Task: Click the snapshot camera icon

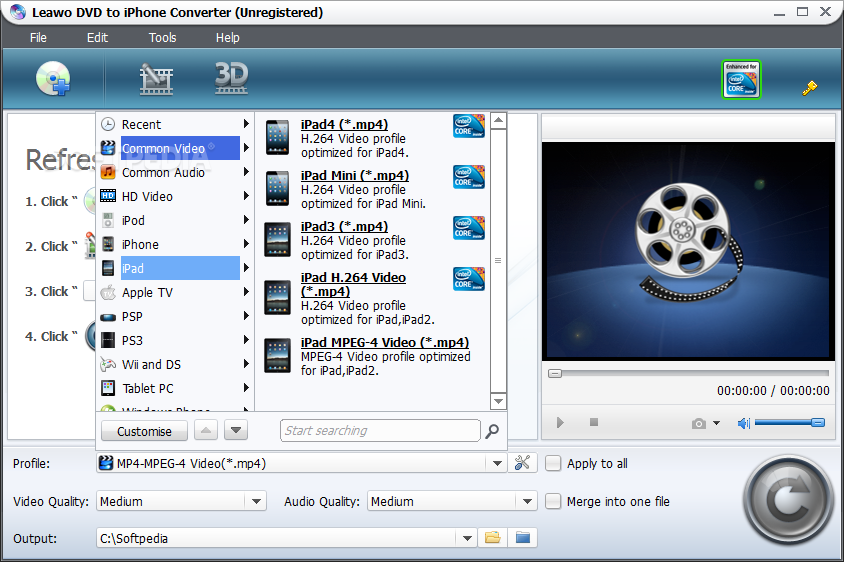Action: coord(699,423)
